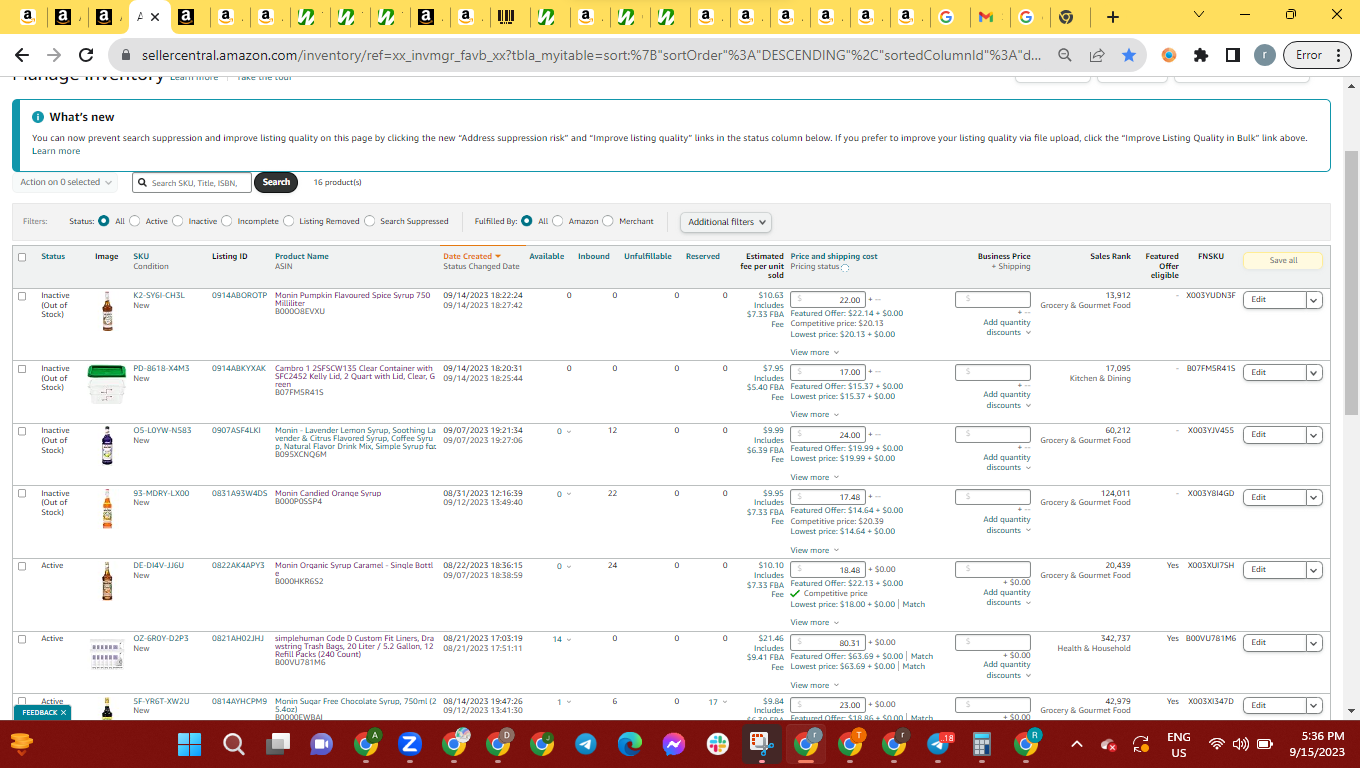Viewport: 1360px width, 768px height.
Task: Select checkbox for SKU K2-SY6I-CH3L row
Action: [x=22, y=296]
